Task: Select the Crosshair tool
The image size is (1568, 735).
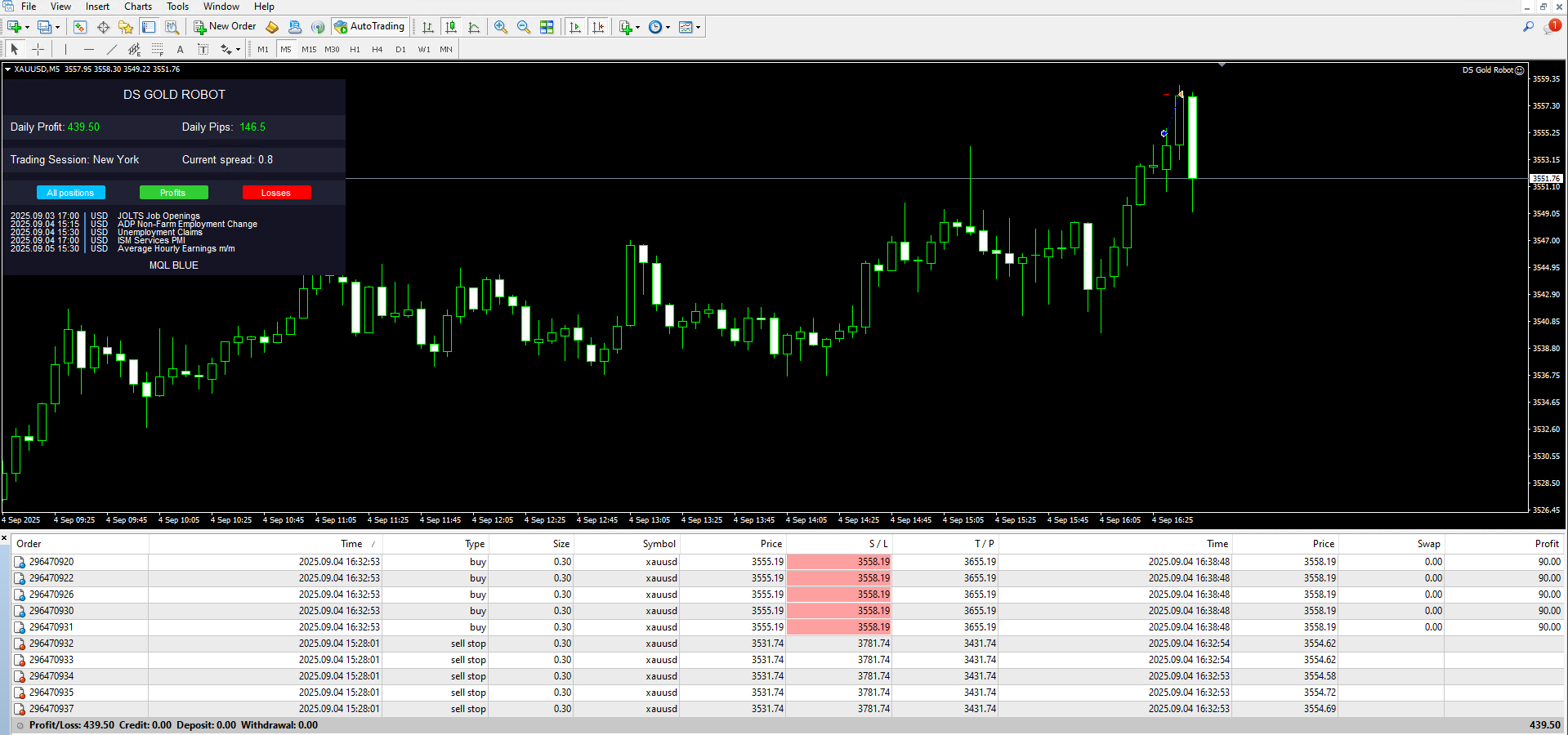Action: click(x=38, y=49)
